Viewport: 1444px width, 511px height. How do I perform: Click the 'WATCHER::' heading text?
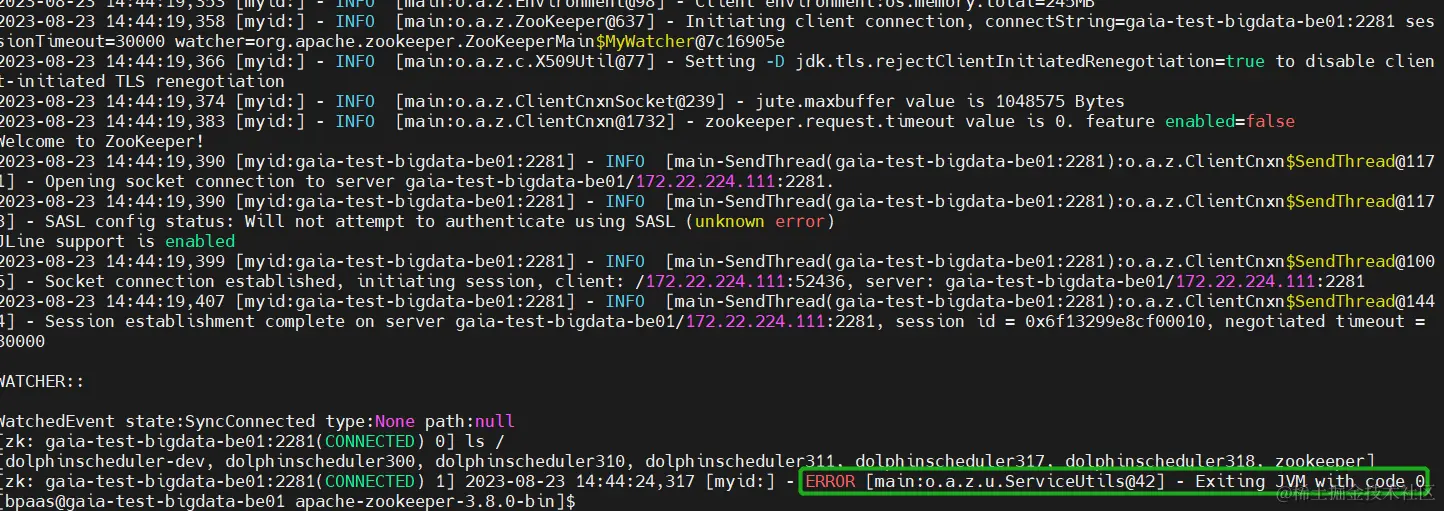[x=43, y=381]
